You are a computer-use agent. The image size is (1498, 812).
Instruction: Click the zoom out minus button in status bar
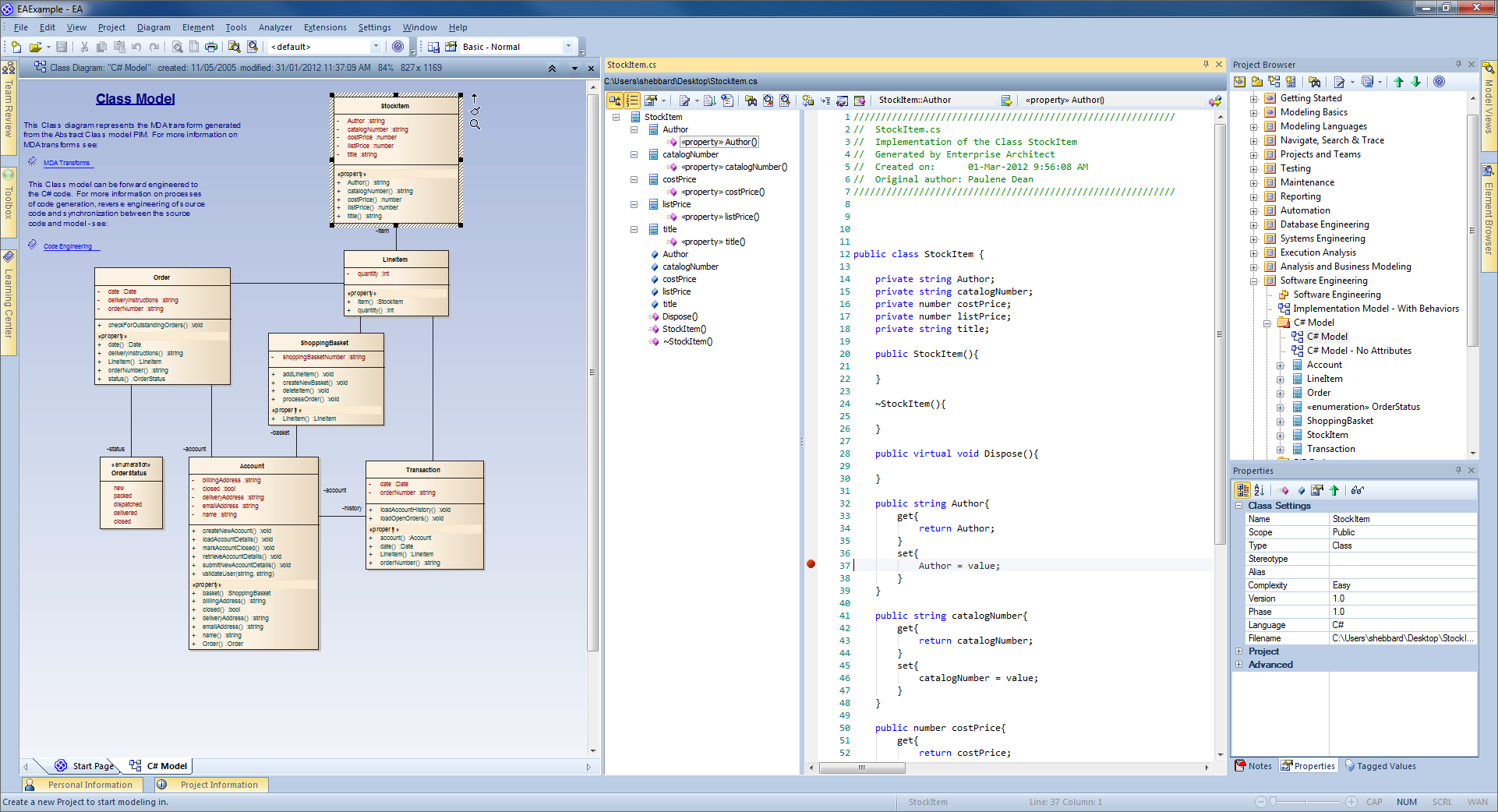1260,802
